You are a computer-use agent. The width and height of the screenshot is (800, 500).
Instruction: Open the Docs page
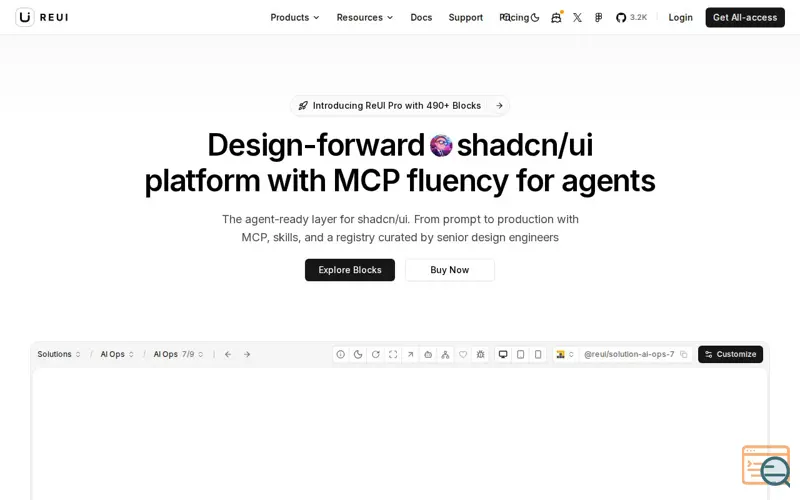pos(421,17)
